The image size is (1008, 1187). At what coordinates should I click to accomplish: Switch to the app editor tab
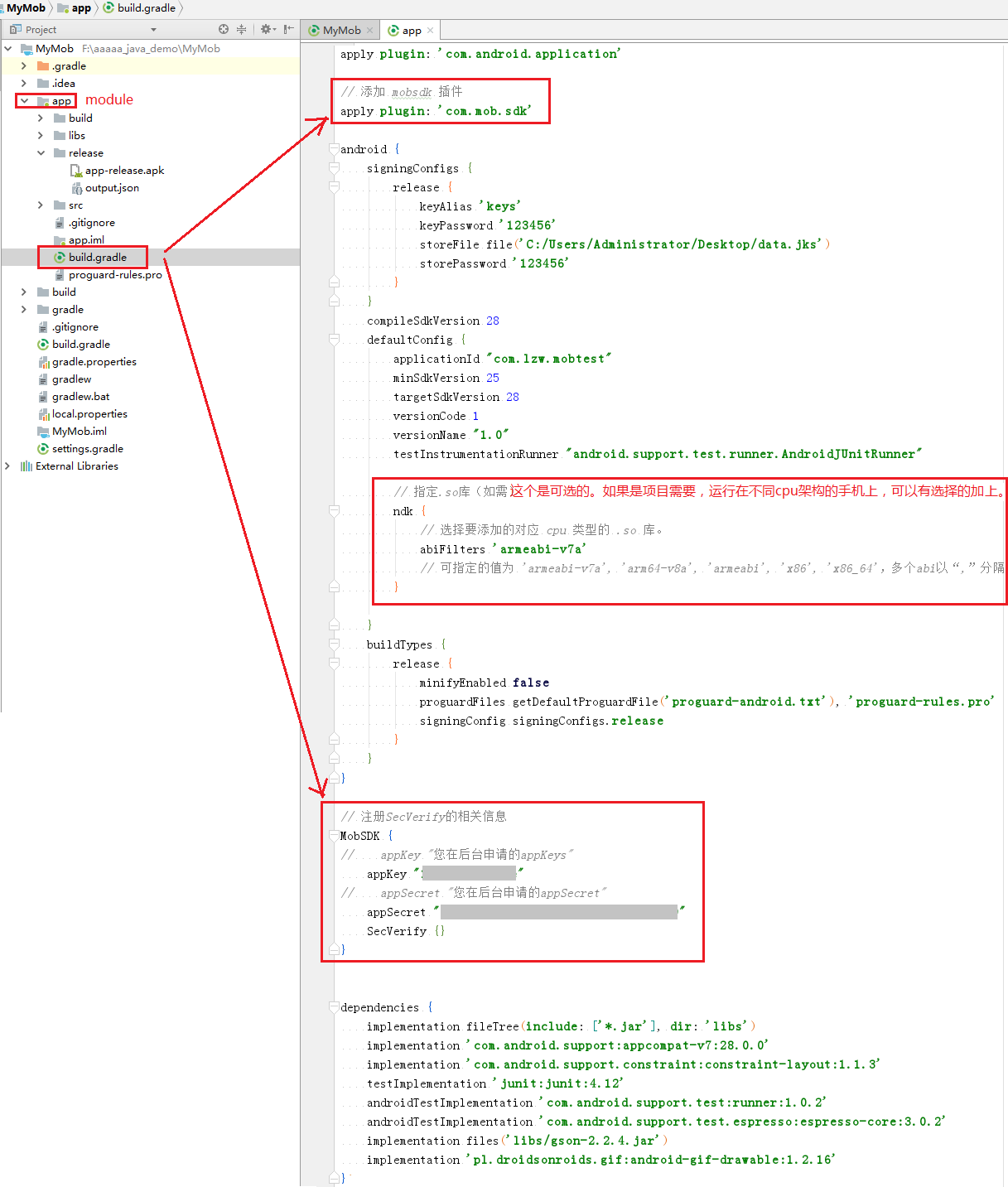[x=411, y=31]
